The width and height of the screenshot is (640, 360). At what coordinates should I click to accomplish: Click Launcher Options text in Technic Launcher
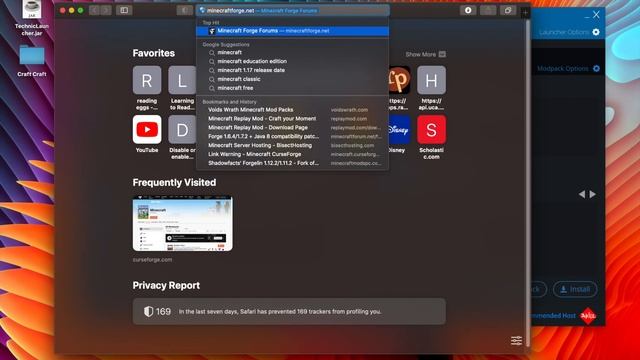[x=564, y=32]
